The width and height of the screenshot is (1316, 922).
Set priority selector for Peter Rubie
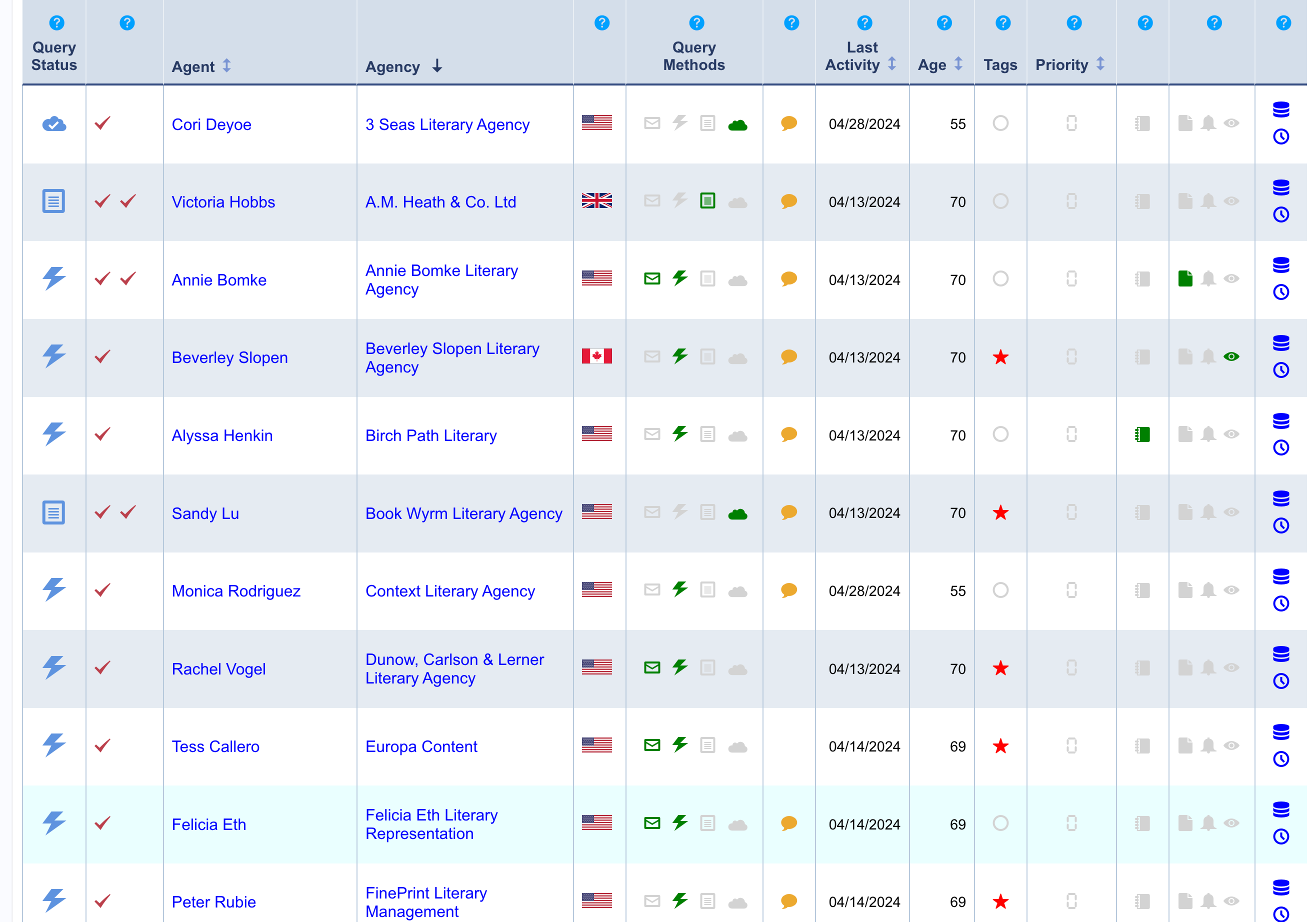point(1071,901)
